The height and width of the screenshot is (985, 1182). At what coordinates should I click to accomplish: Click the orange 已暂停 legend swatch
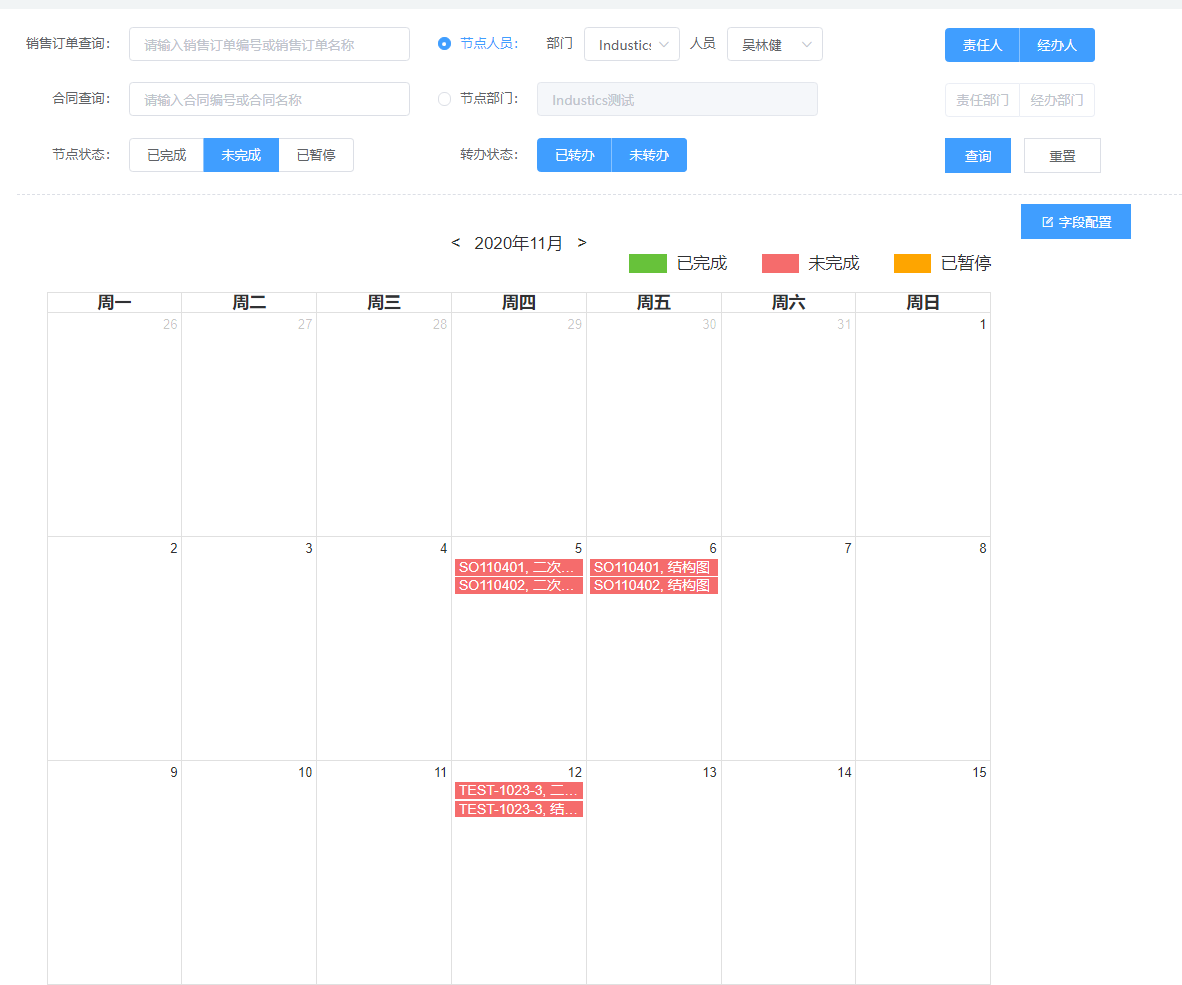[912, 263]
